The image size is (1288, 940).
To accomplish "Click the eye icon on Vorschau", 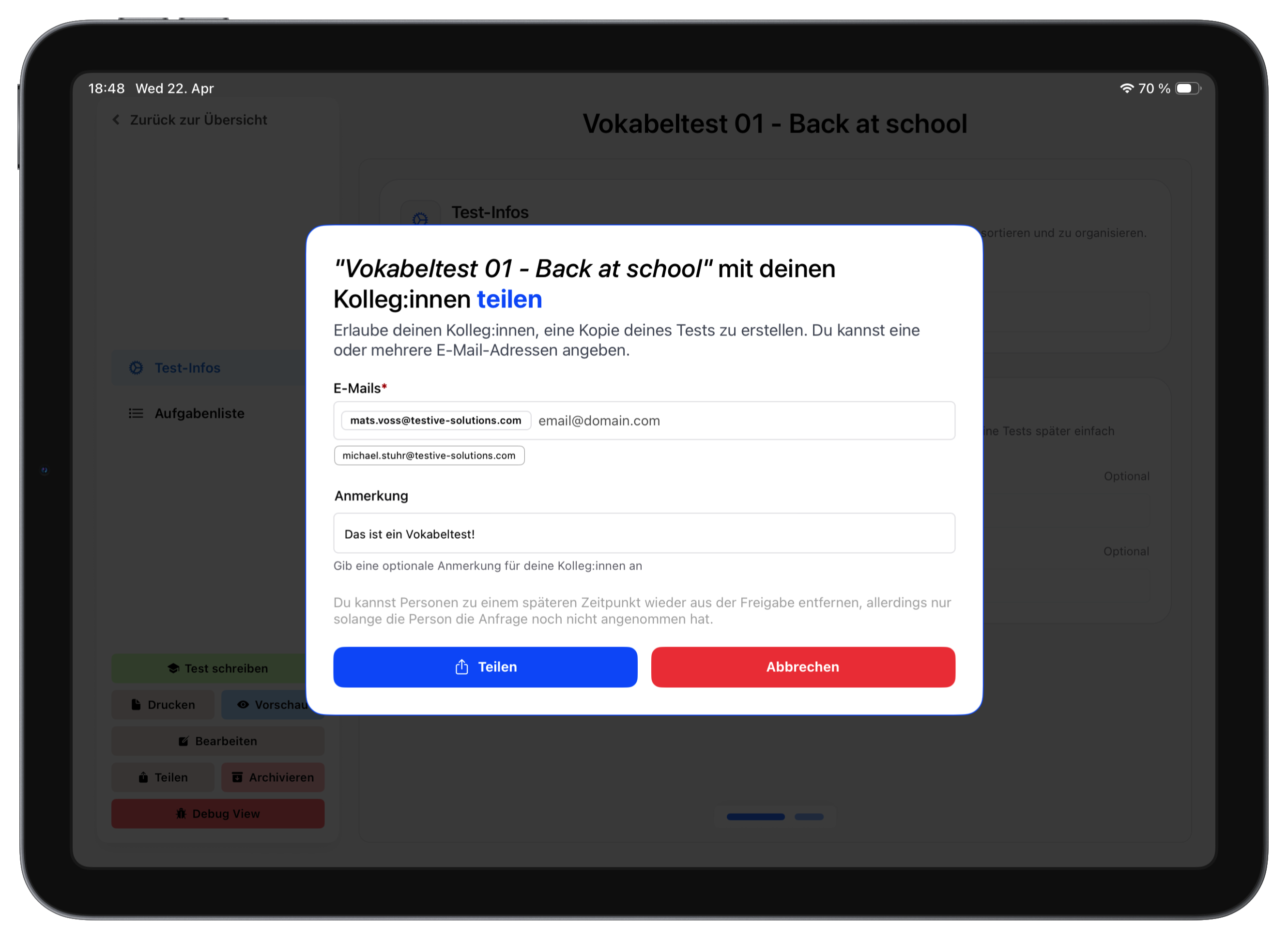I will [x=243, y=705].
